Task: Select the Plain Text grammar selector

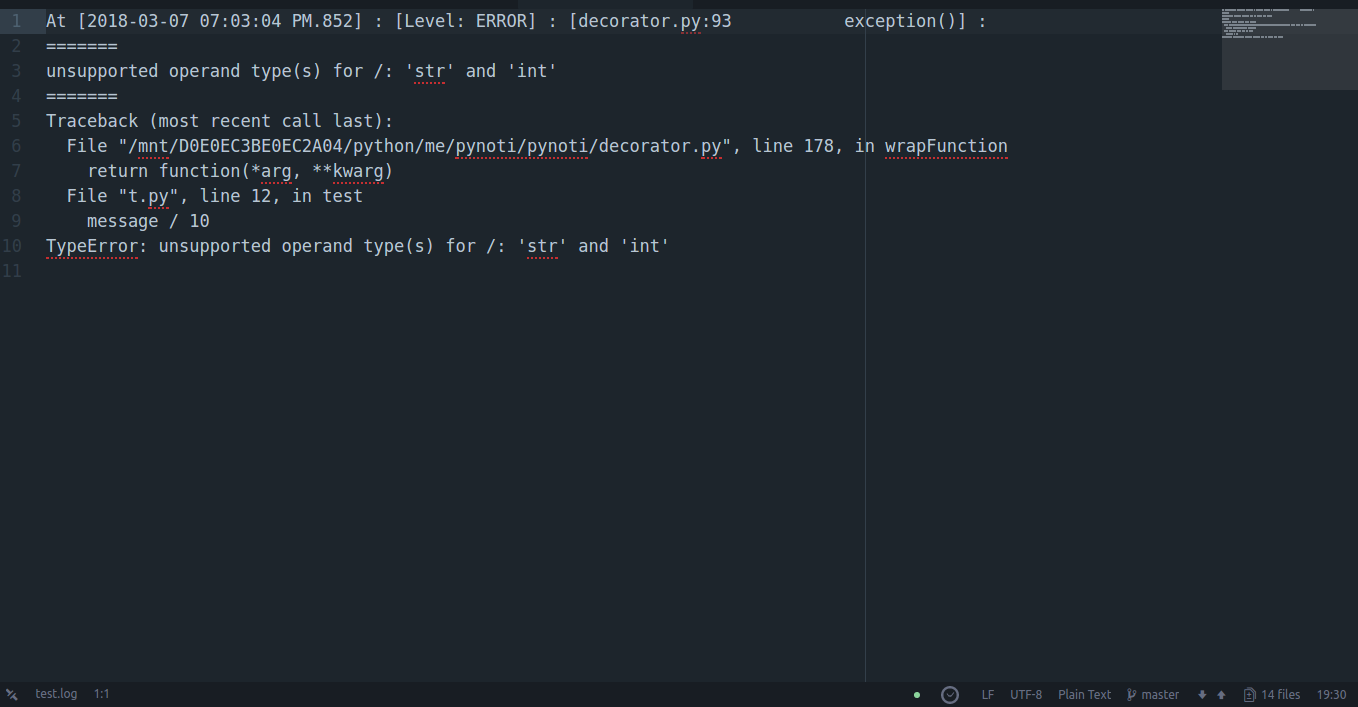Action: [x=1084, y=695]
